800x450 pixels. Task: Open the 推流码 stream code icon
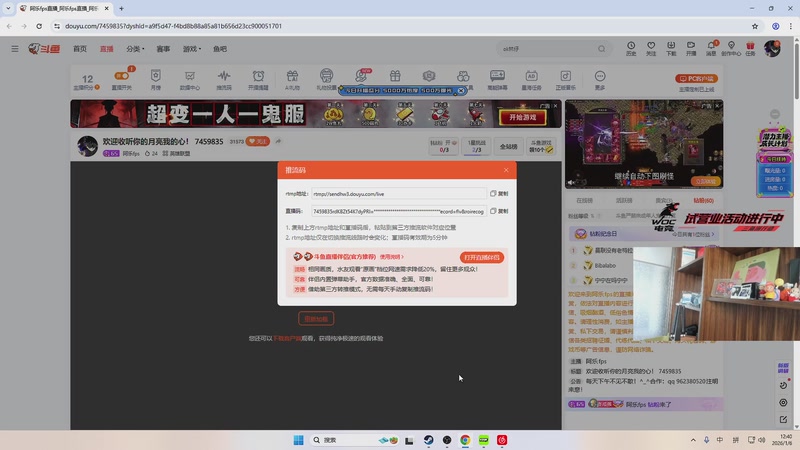(x=223, y=80)
